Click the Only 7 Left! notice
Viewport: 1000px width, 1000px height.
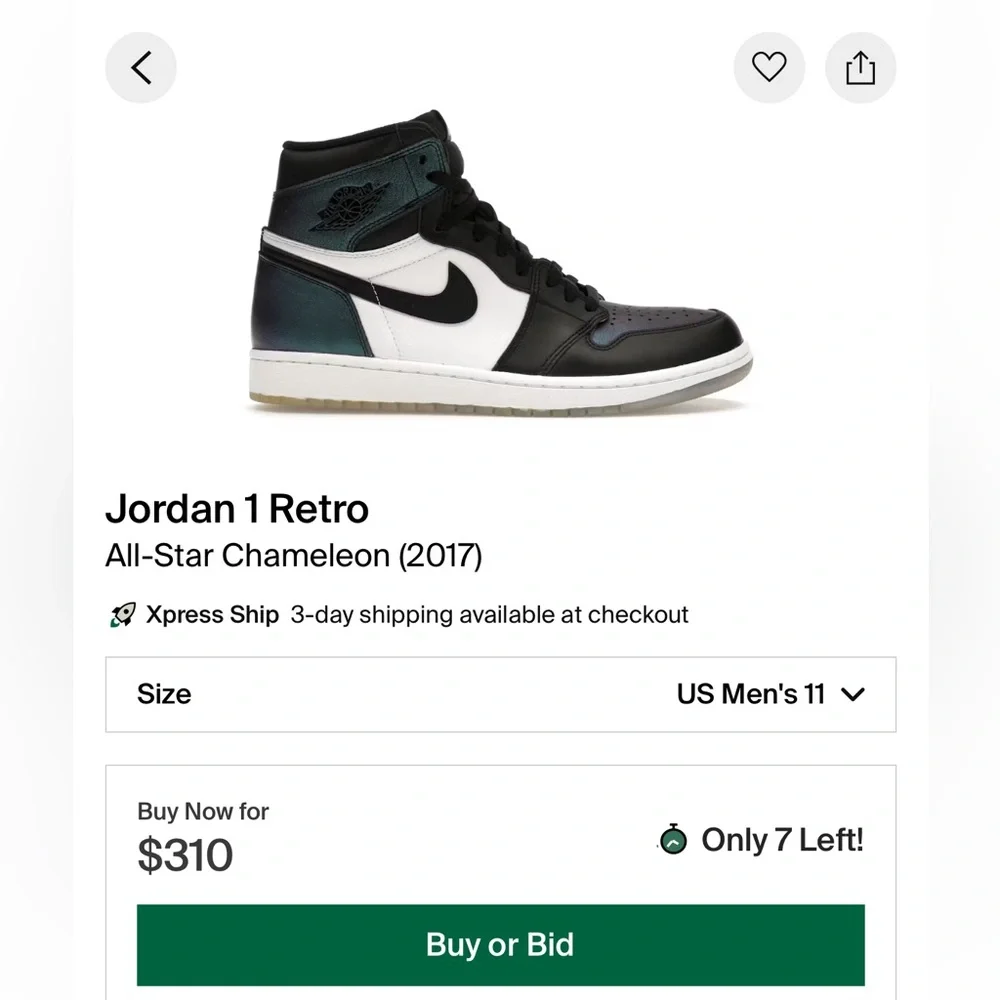782,840
